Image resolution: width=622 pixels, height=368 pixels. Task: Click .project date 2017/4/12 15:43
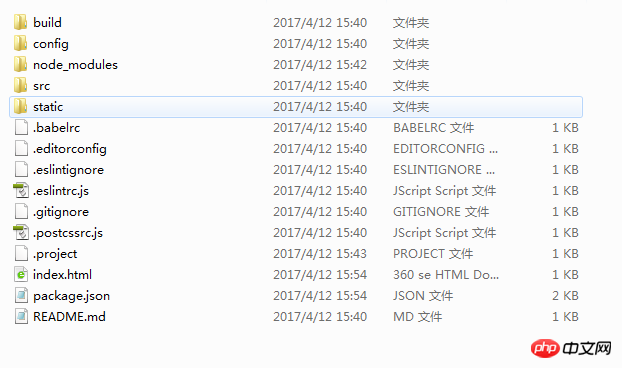pyautogui.click(x=320, y=253)
